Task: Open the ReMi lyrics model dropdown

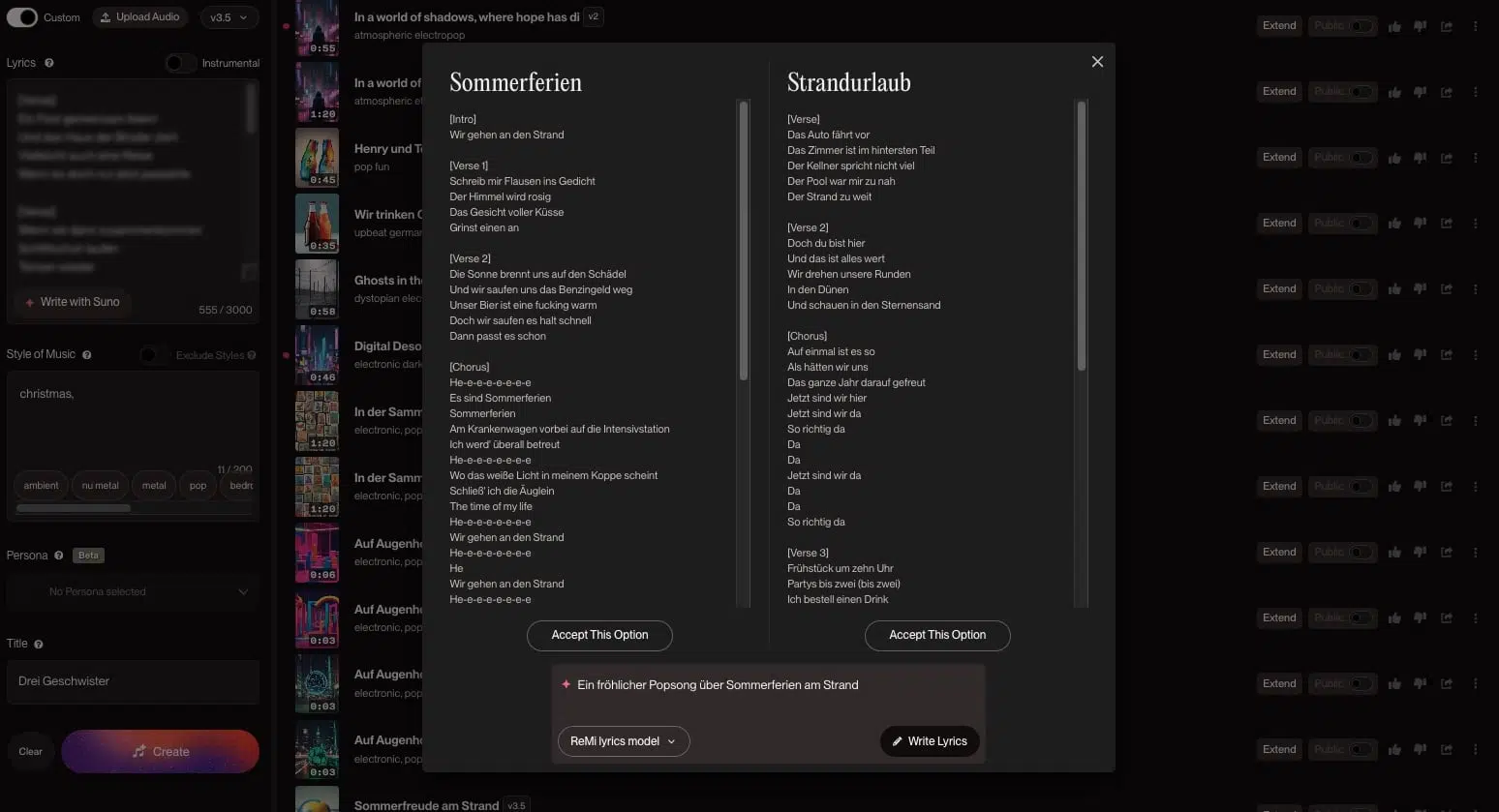Action: [624, 741]
